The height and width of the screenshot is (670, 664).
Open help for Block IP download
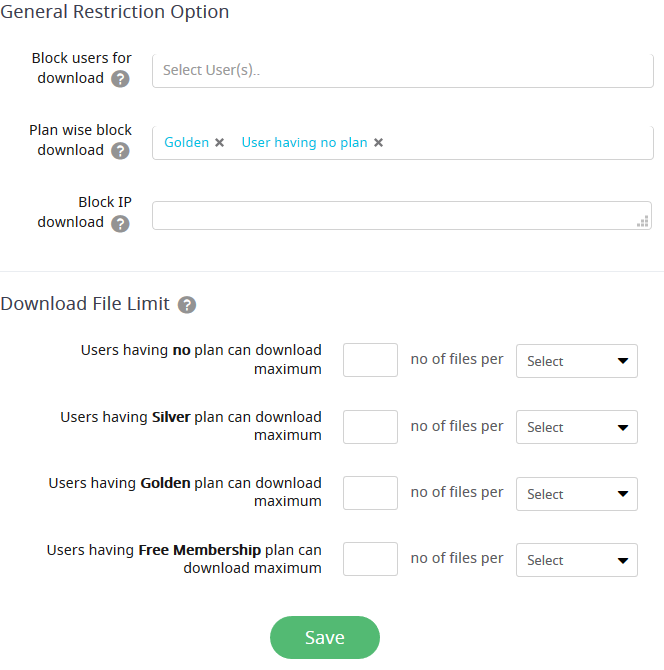(120, 223)
